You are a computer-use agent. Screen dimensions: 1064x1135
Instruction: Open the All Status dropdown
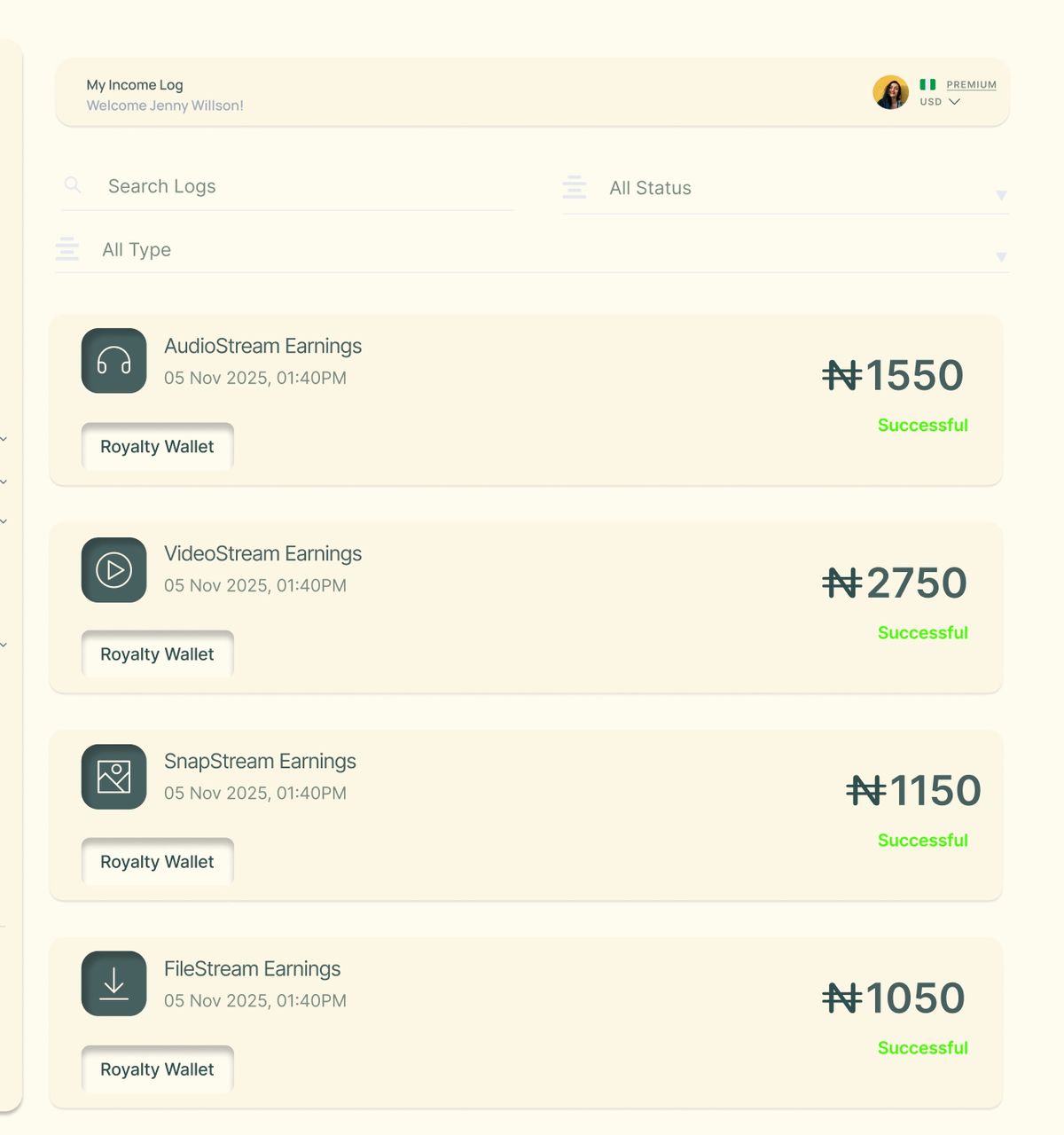pyautogui.click(x=1000, y=195)
